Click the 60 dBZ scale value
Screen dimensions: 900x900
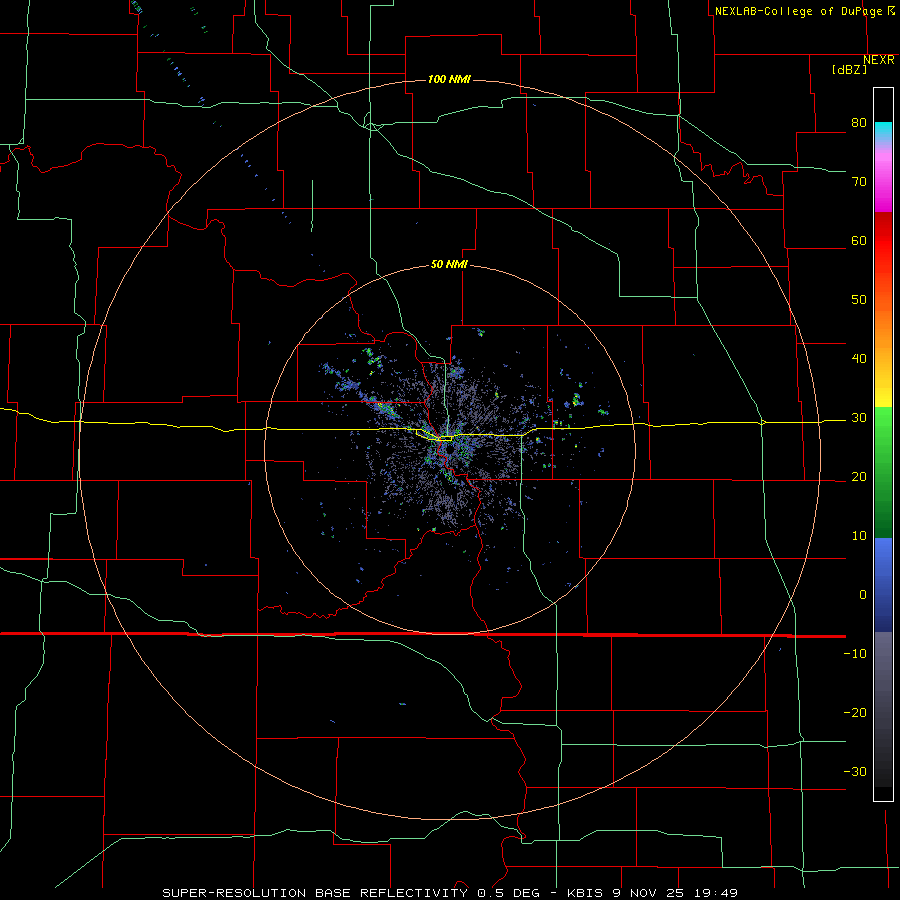point(859,240)
